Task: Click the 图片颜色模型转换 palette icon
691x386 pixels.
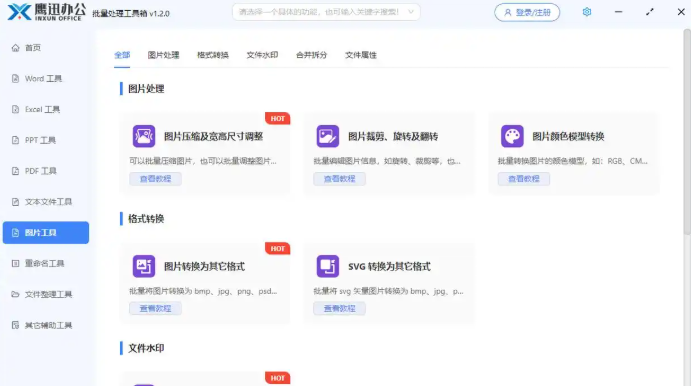Action: click(x=512, y=136)
